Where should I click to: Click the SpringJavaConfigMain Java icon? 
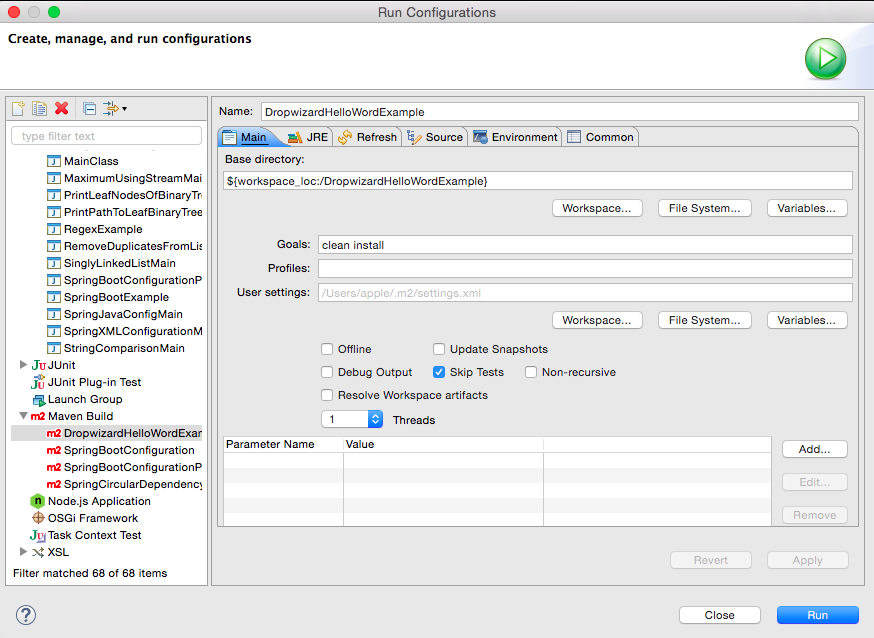click(x=54, y=314)
